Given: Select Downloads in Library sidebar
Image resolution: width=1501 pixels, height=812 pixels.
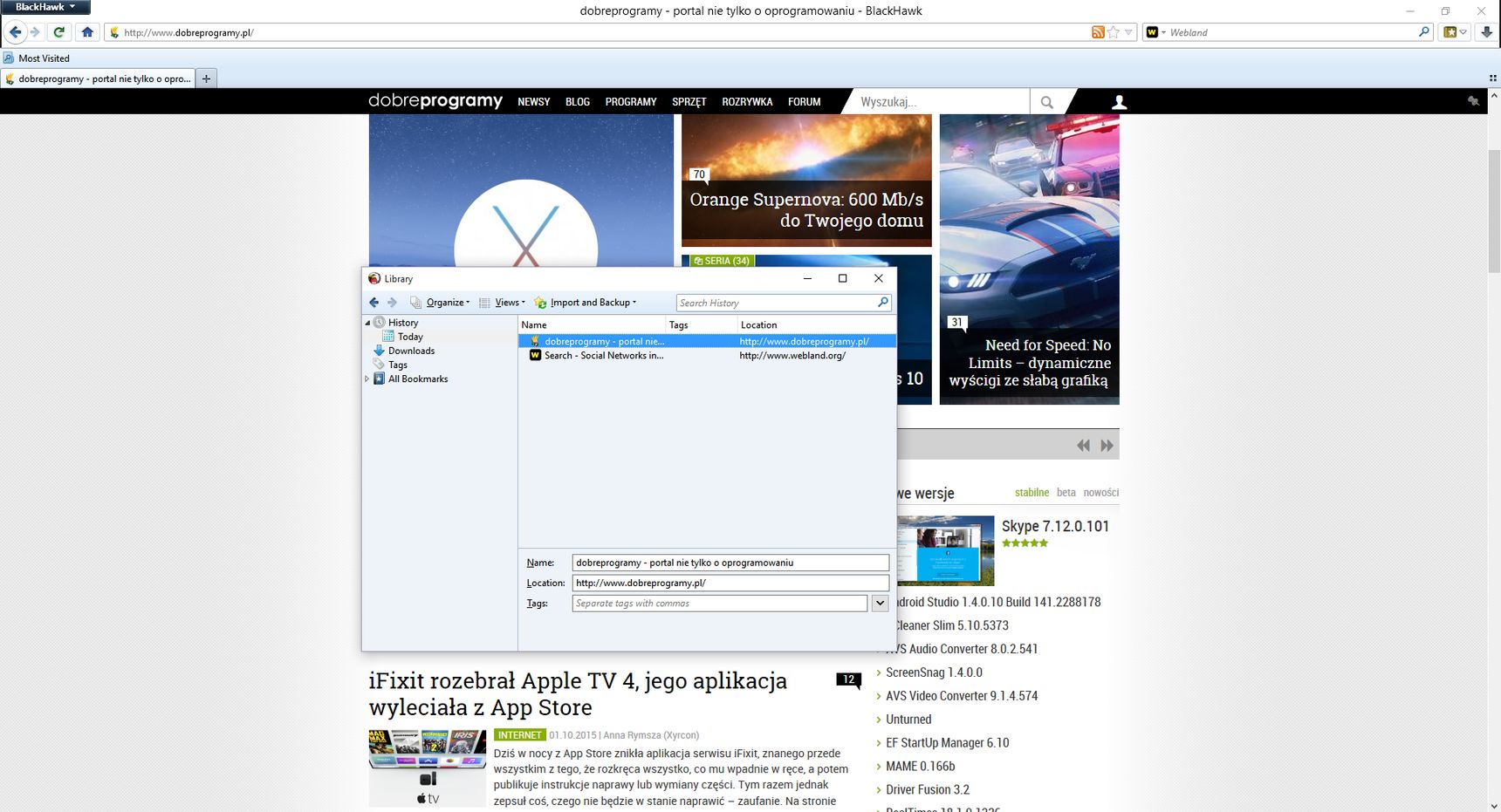Looking at the screenshot, I should pyautogui.click(x=411, y=351).
